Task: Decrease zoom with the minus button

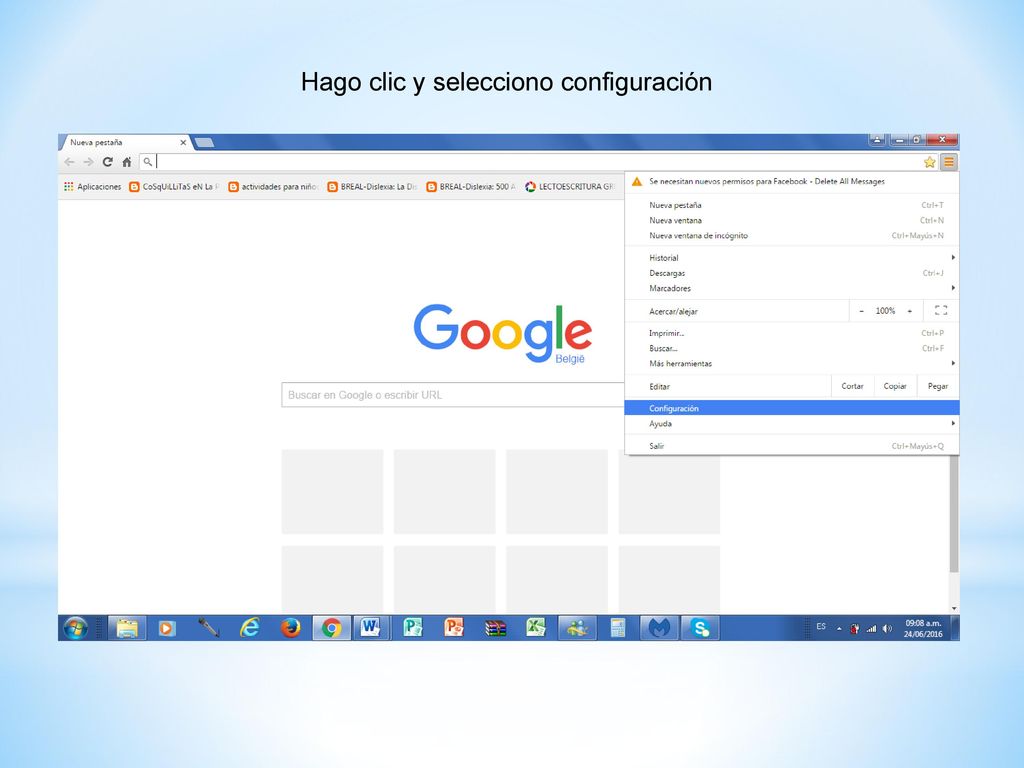Action: click(x=861, y=312)
